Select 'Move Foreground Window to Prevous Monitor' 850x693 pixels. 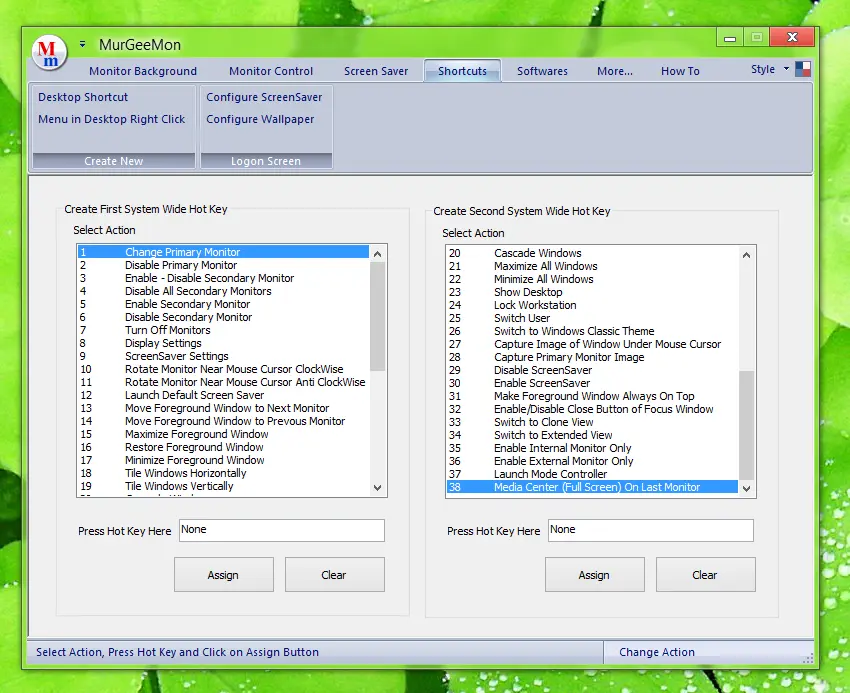pyautogui.click(x=223, y=421)
